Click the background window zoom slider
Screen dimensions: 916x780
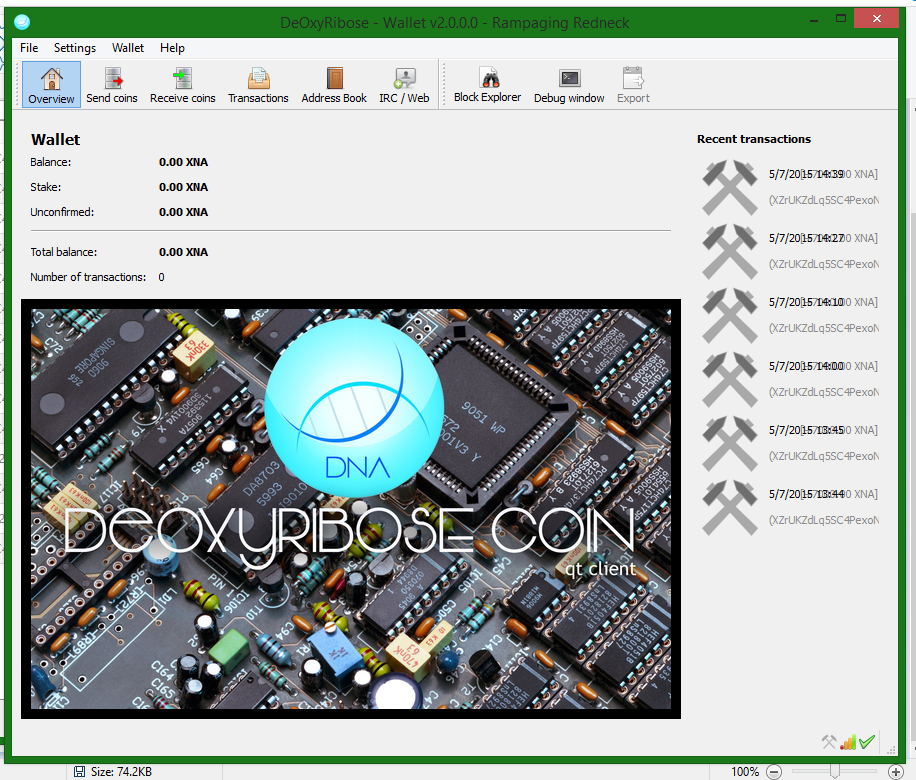click(x=835, y=772)
